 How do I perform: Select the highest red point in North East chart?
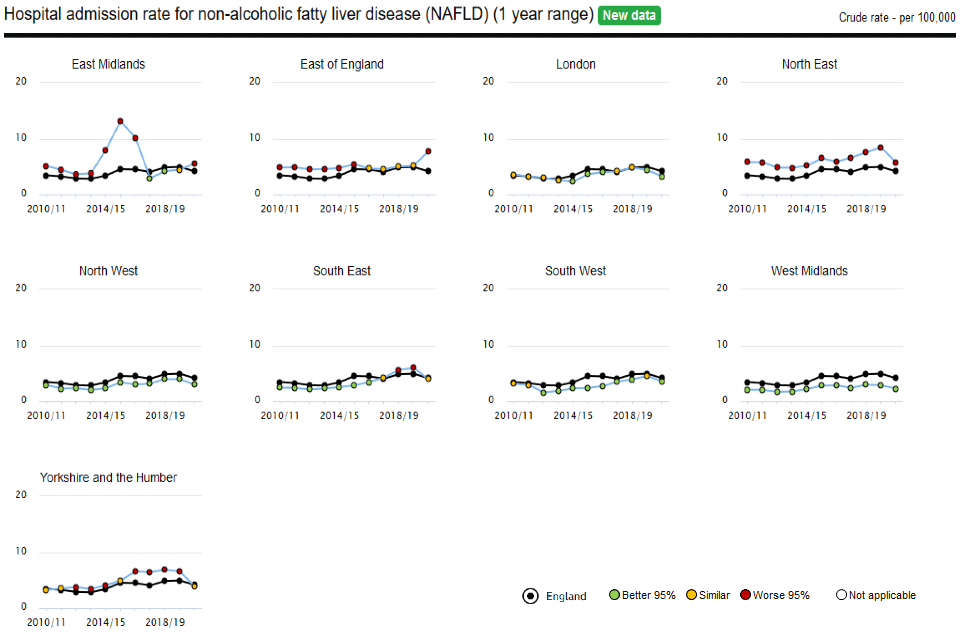click(x=880, y=148)
